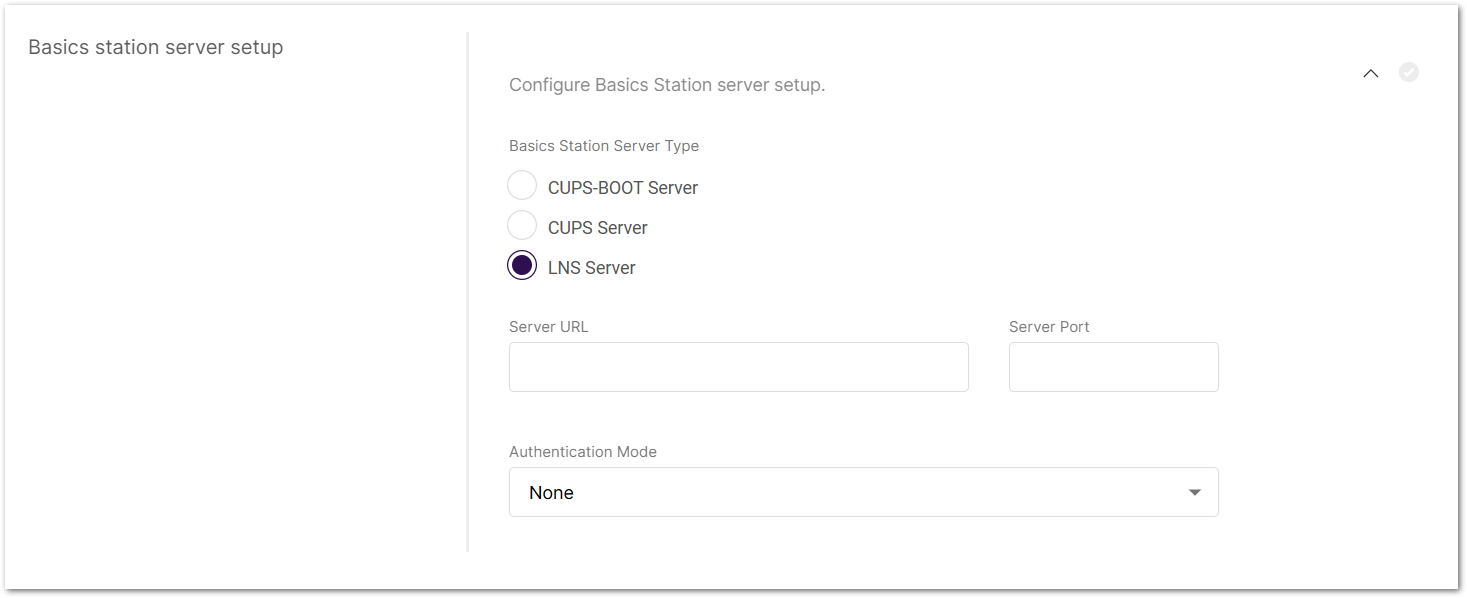Image resolution: width=1467 pixels, height=598 pixels.
Task: Click the Server URL input field
Action: (x=738, y=367)
